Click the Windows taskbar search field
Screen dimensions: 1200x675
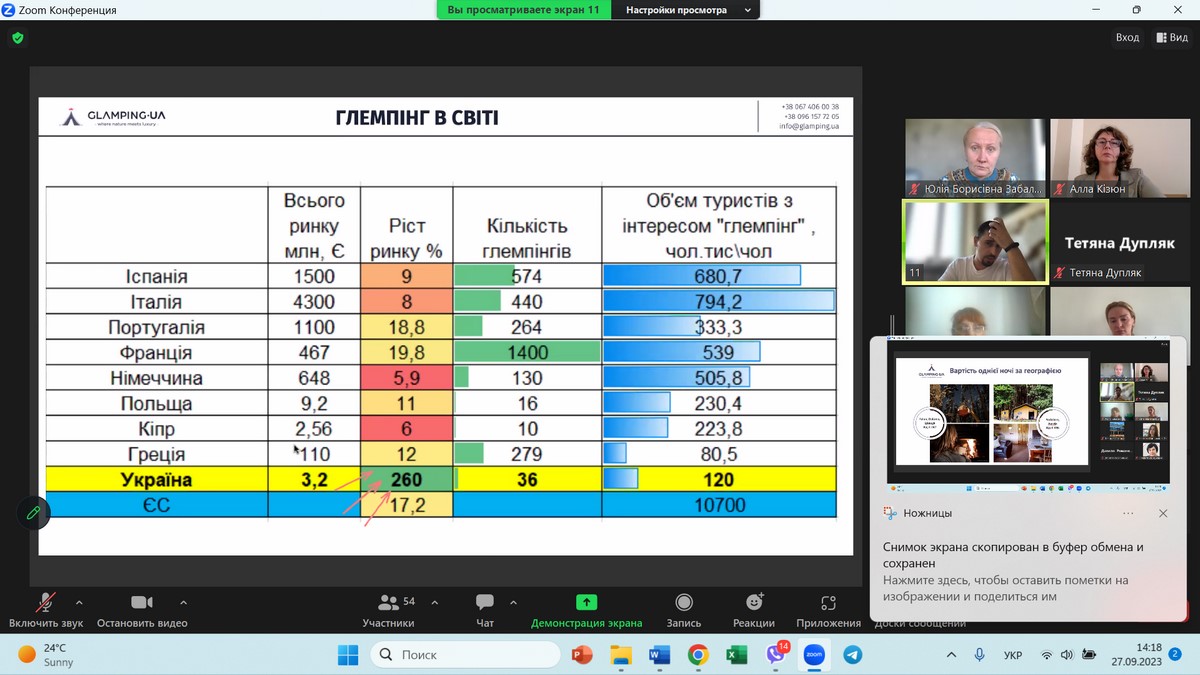pyautogui.click(x=465, y=655)
